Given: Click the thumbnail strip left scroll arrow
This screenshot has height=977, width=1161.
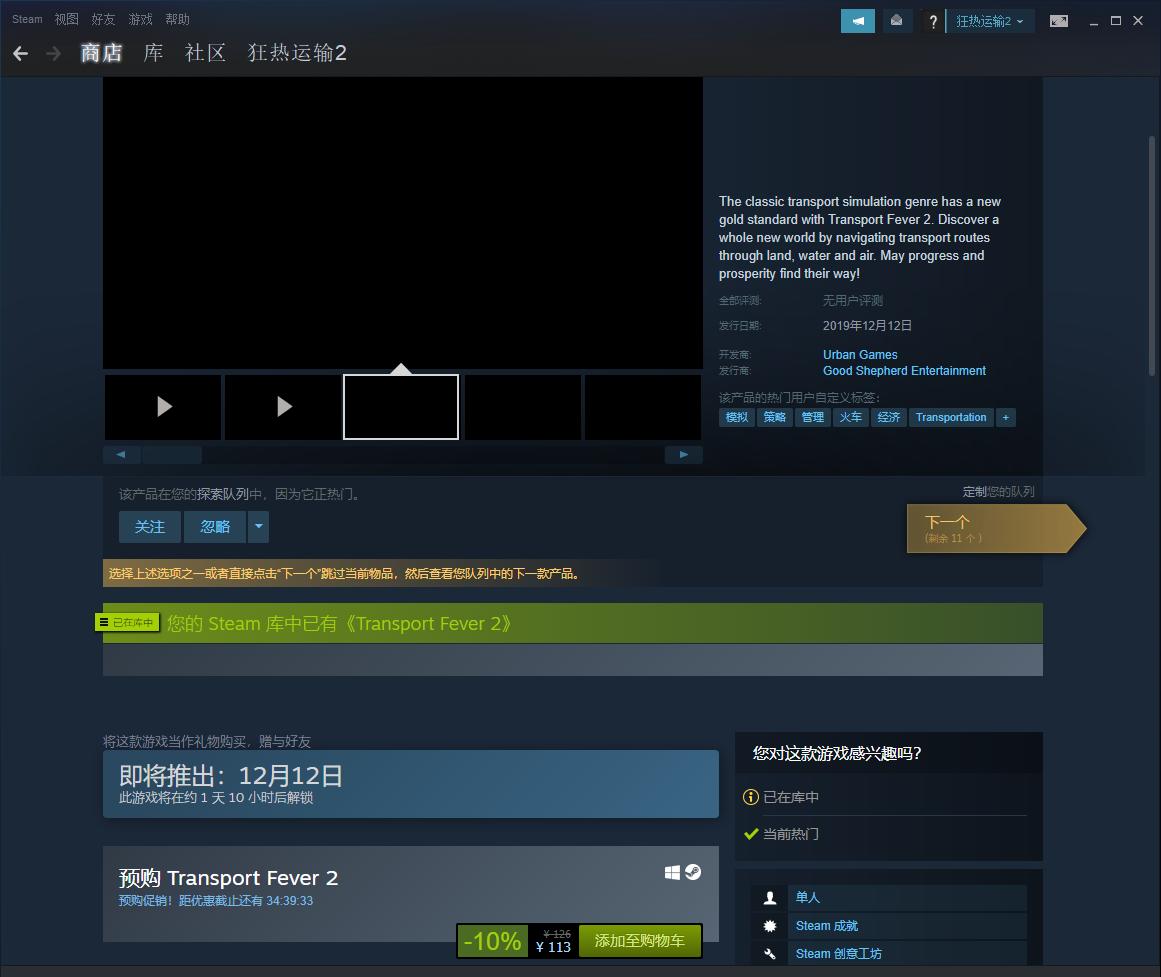Looking at the screenshot, I should pyautogui.click(x=121, y=454).
